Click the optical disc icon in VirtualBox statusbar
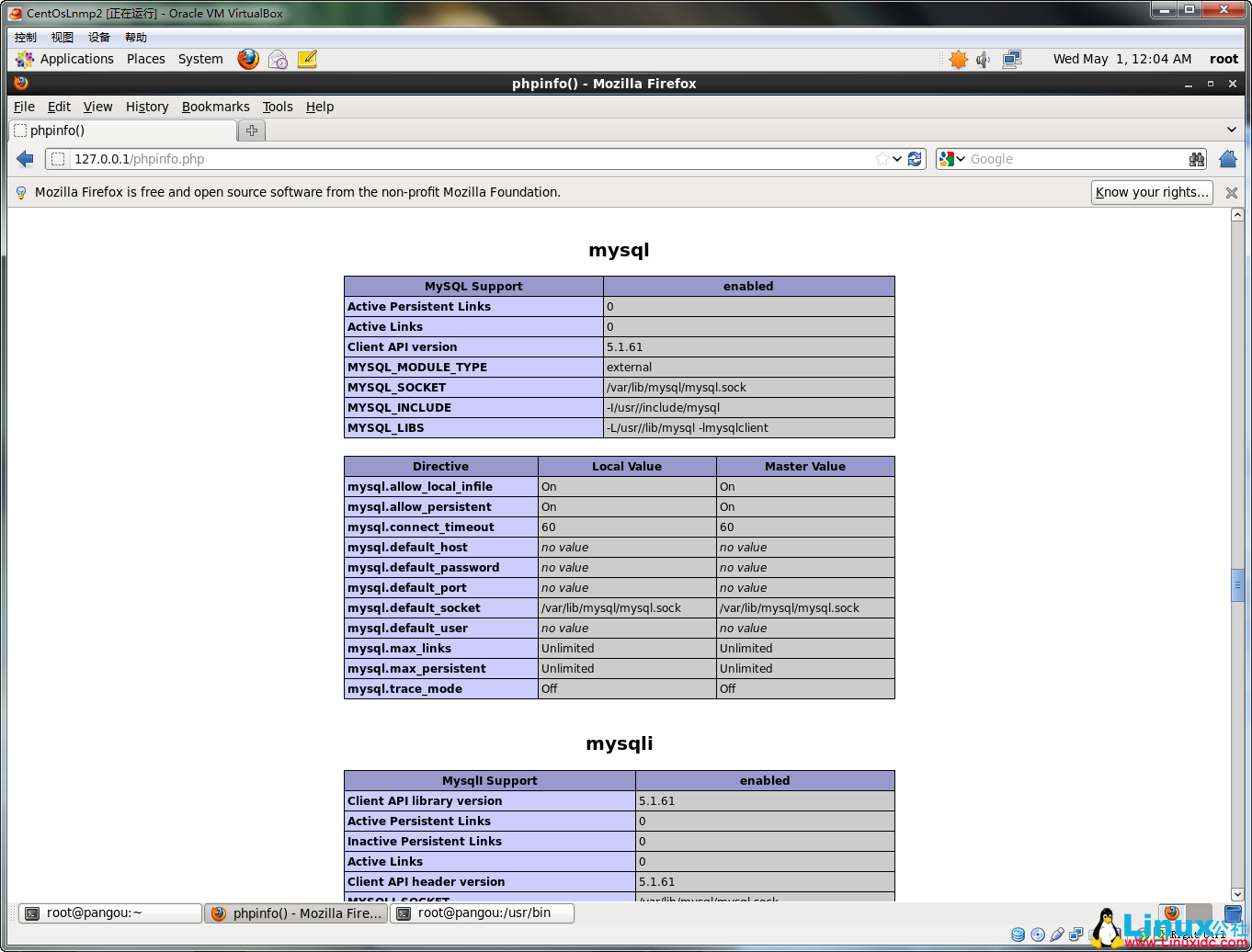 tap(1038, 935)
